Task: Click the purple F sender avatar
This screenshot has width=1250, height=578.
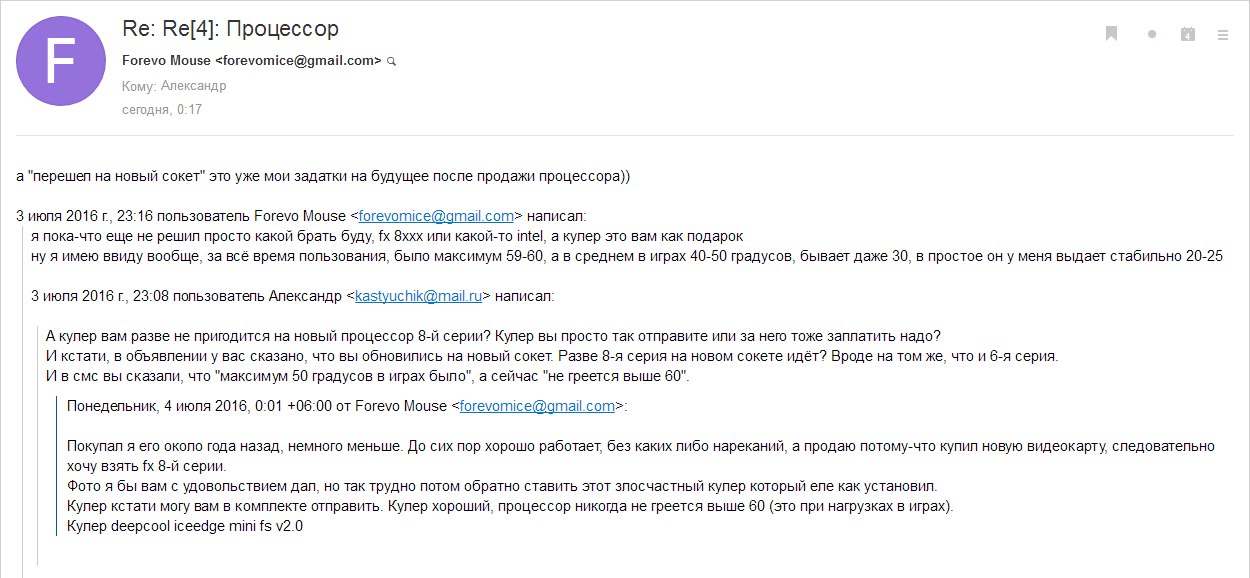Action: [62, 62]
